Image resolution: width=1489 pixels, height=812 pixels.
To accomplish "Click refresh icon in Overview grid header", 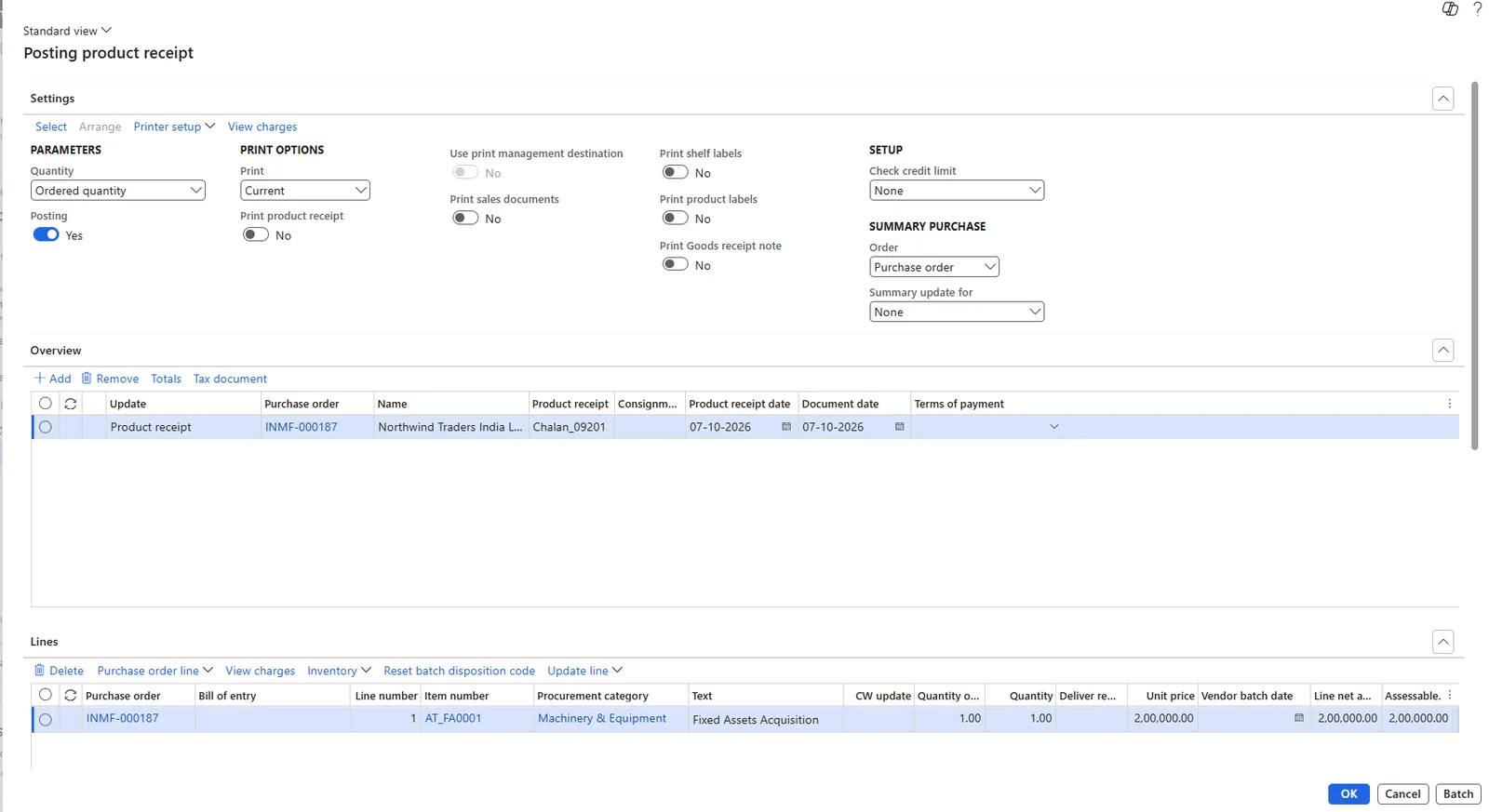I will (71, 404).
